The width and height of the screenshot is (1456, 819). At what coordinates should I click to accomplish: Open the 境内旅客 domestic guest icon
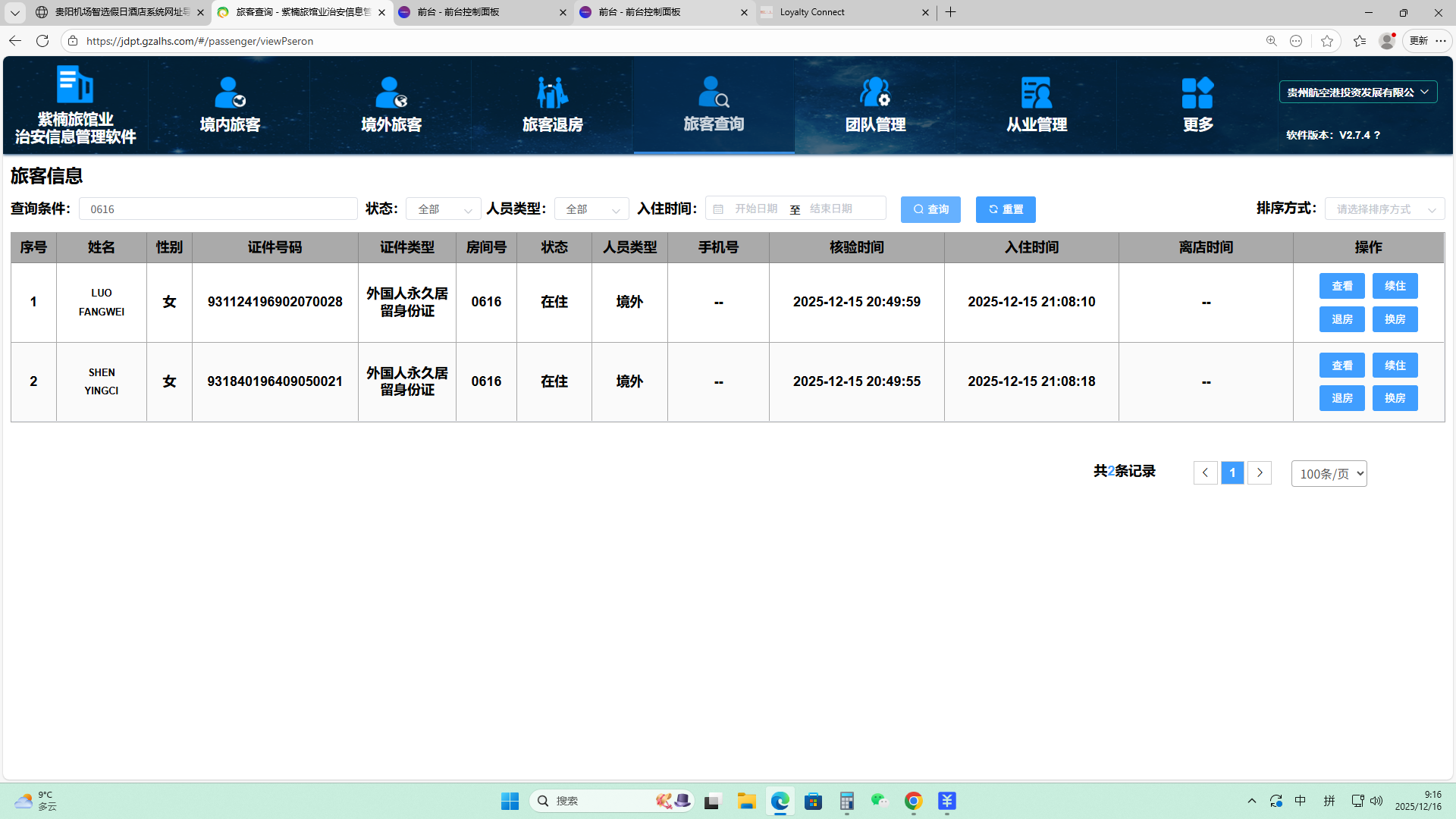(230, 93)
